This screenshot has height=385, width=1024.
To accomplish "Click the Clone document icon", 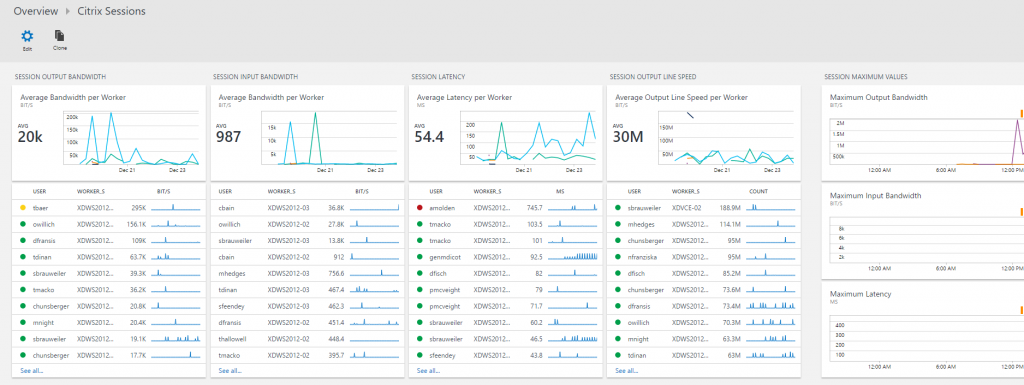I will pos(59,36).
